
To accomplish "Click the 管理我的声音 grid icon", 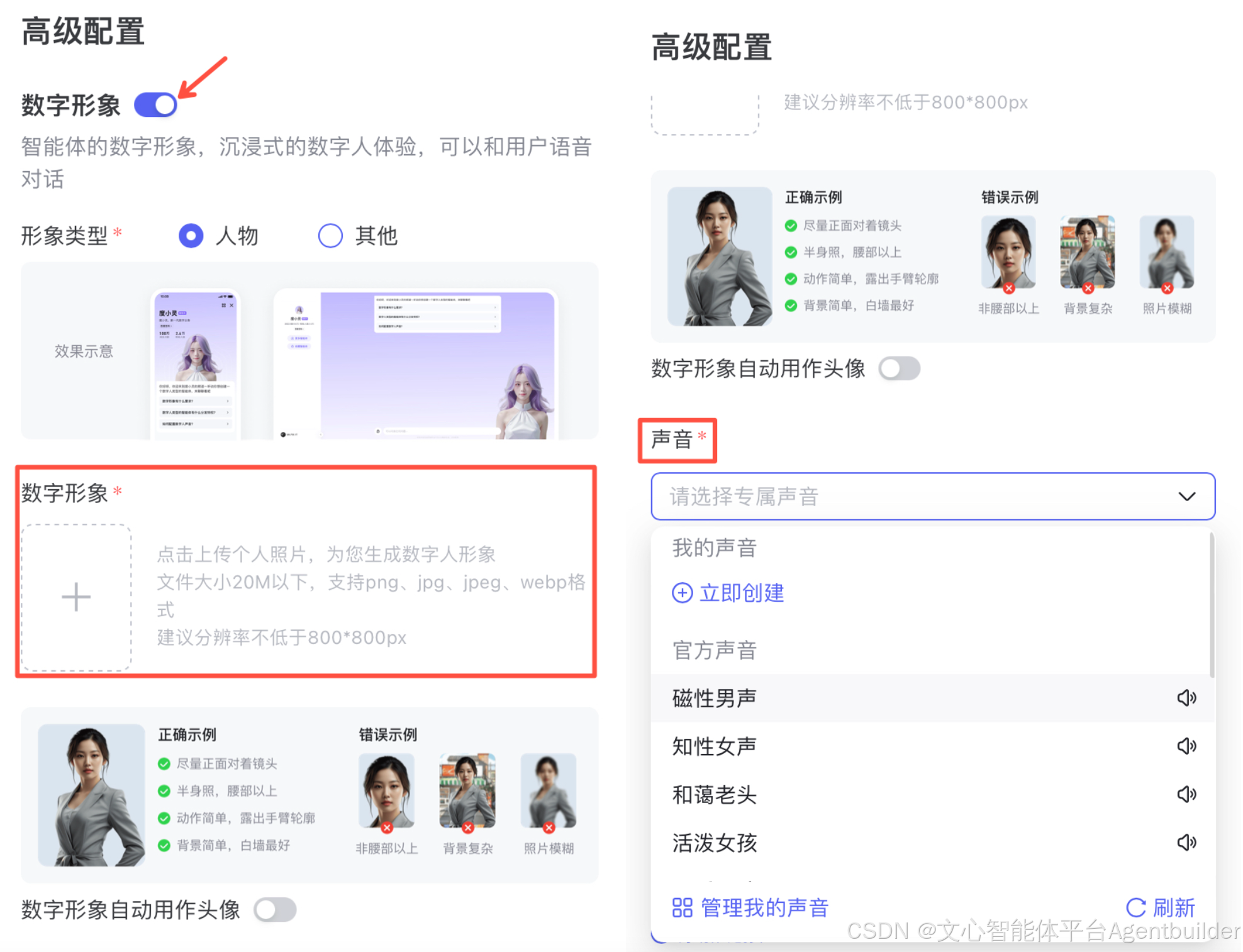I will point(682,907).
